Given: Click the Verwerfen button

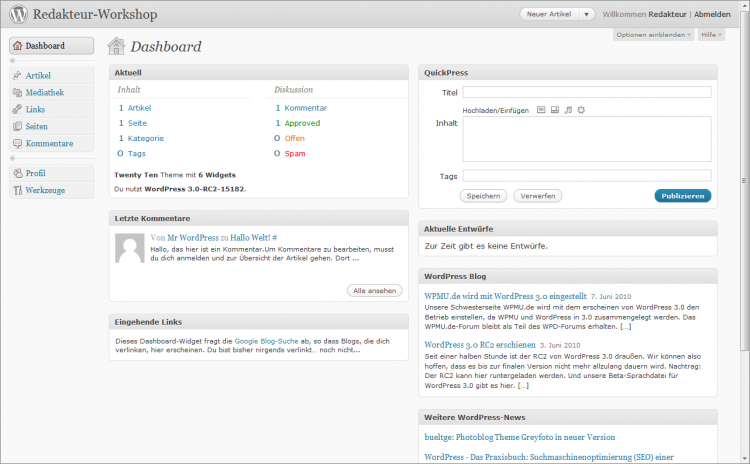Looking at the screenshot, I should [x=538, y=196].
